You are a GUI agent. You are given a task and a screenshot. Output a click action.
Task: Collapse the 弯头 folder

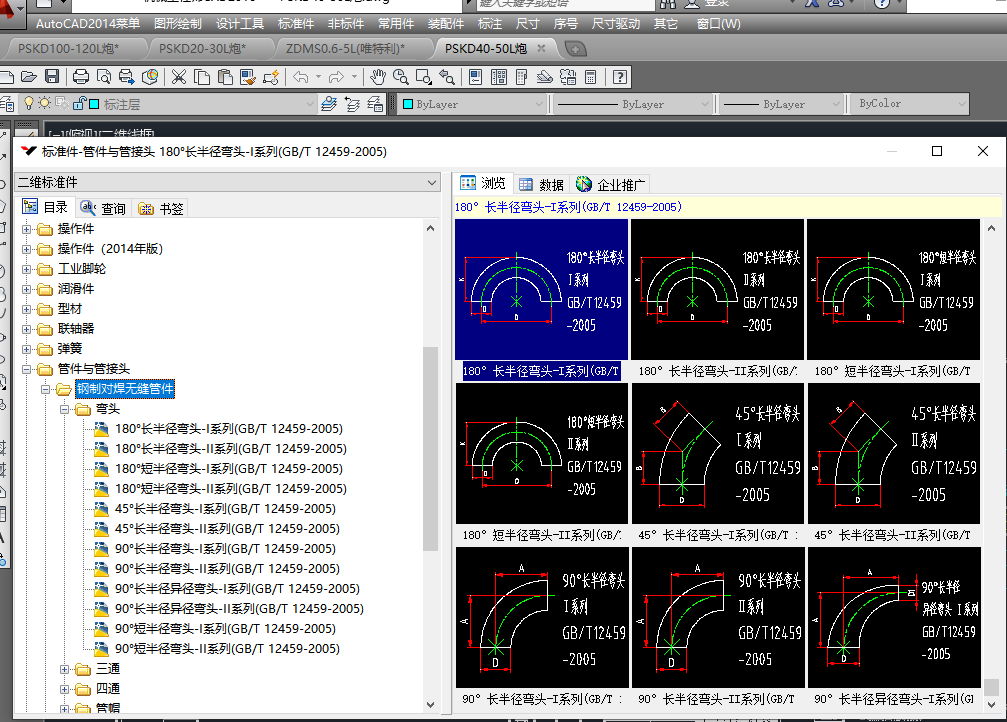pos(64,409)
